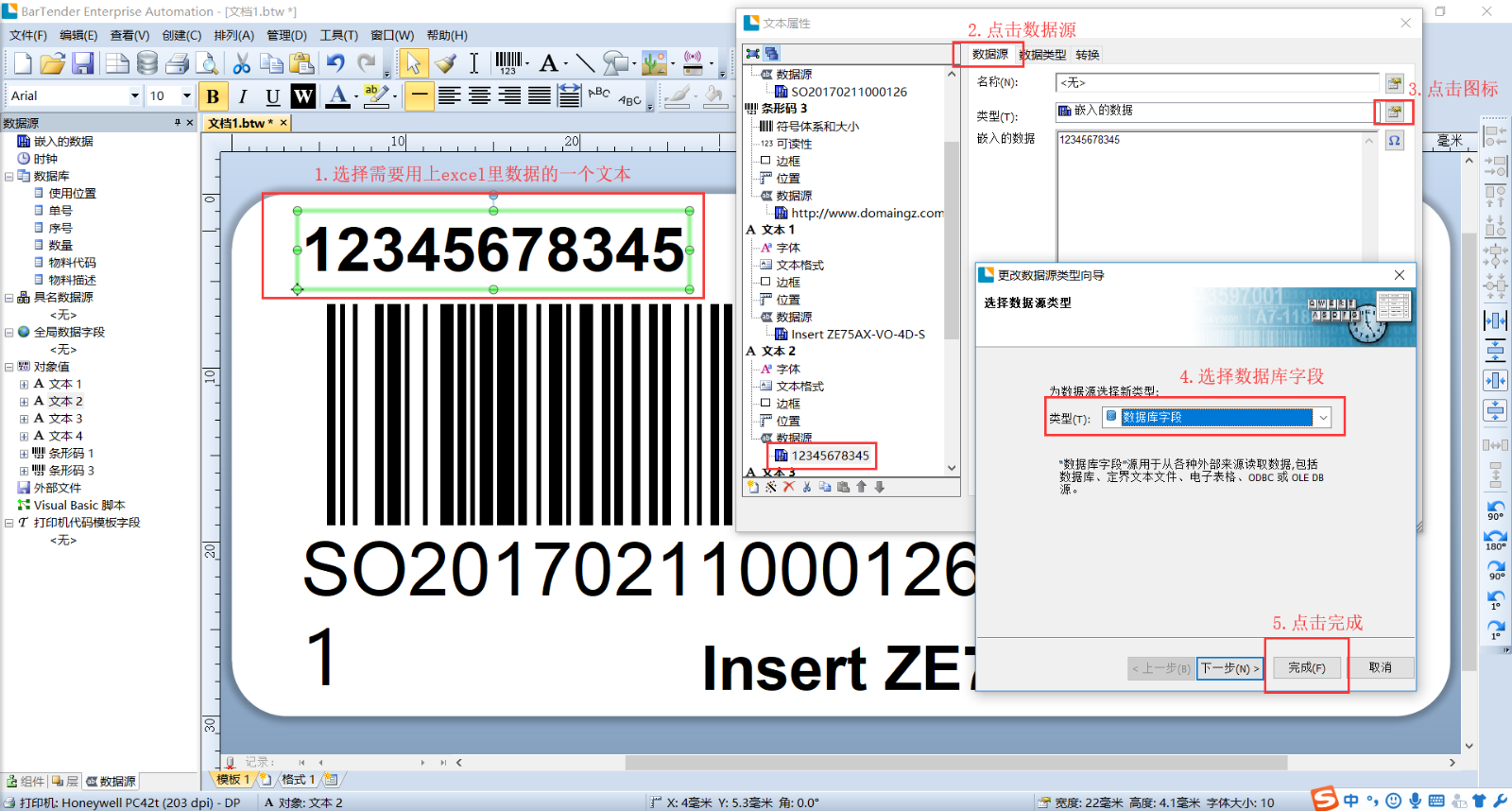This screenshot has height=811, width=1512.
Task: Toggle bold formatting on
Action: 213,96
